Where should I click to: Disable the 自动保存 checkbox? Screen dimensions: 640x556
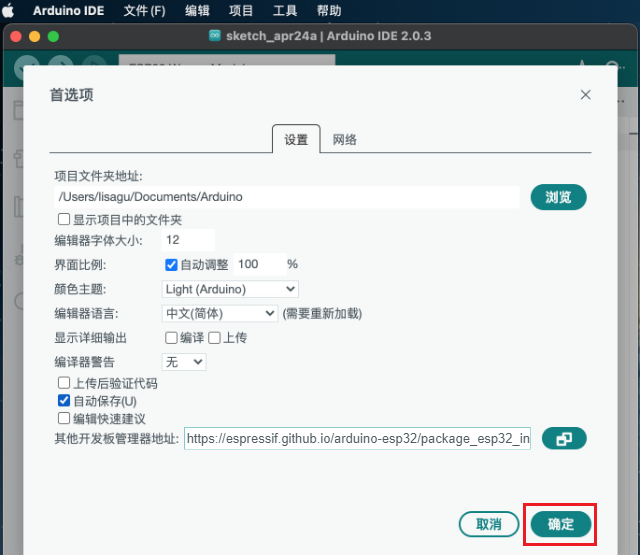click(x=65, y=401)
